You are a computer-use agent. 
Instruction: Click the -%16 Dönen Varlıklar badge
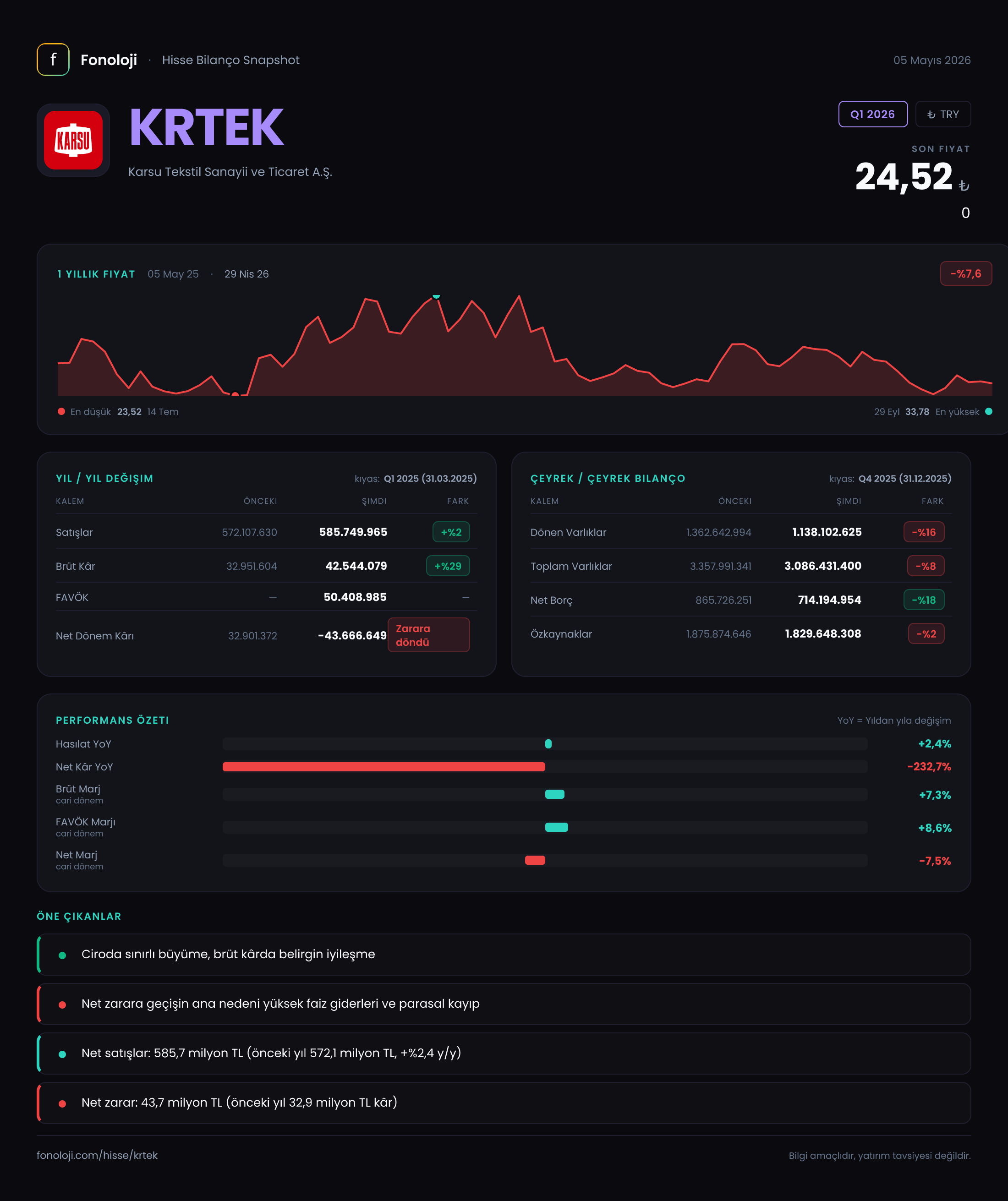point(924,532)
